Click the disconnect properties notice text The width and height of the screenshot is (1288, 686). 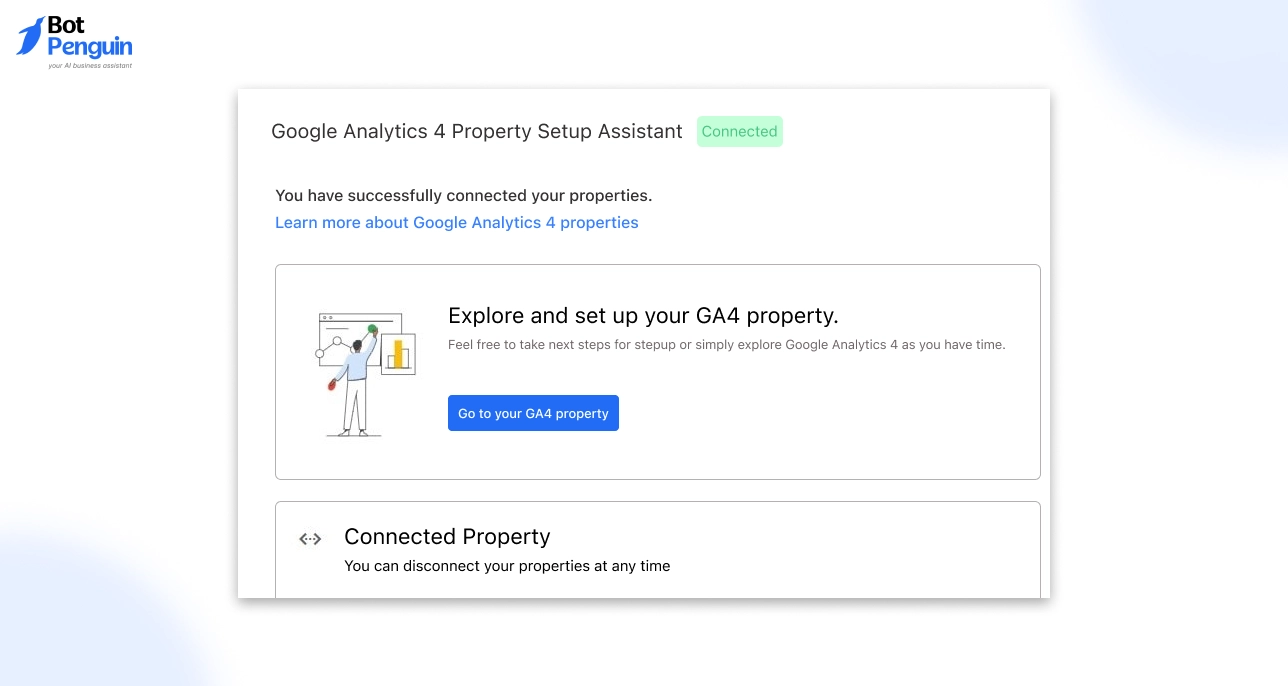point(507,566)
